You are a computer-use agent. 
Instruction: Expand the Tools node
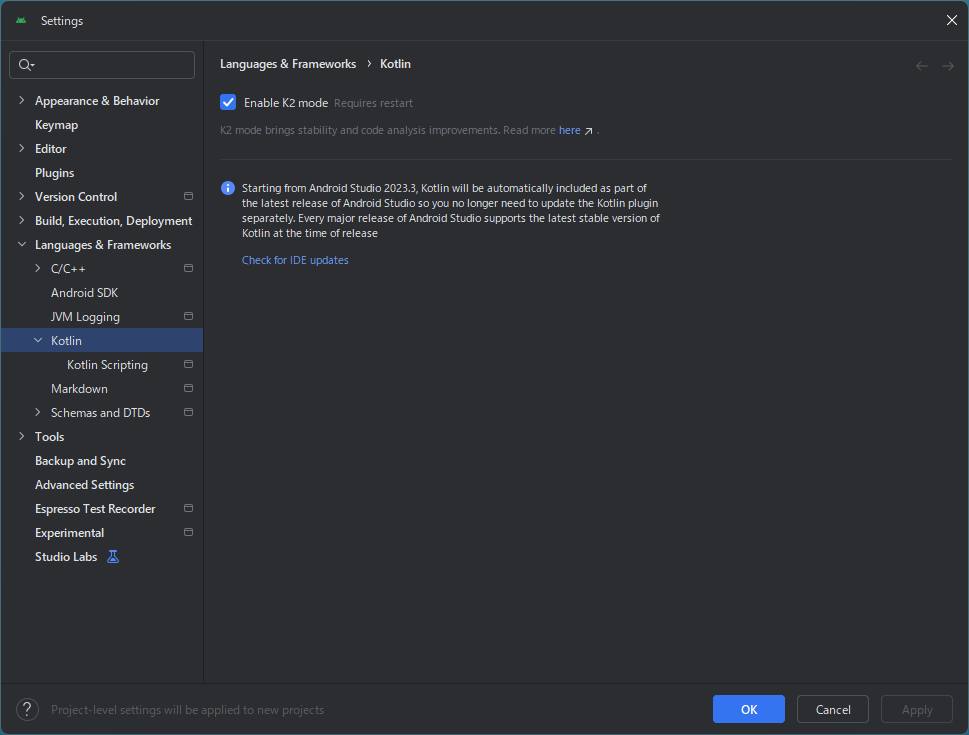[22, 436]
